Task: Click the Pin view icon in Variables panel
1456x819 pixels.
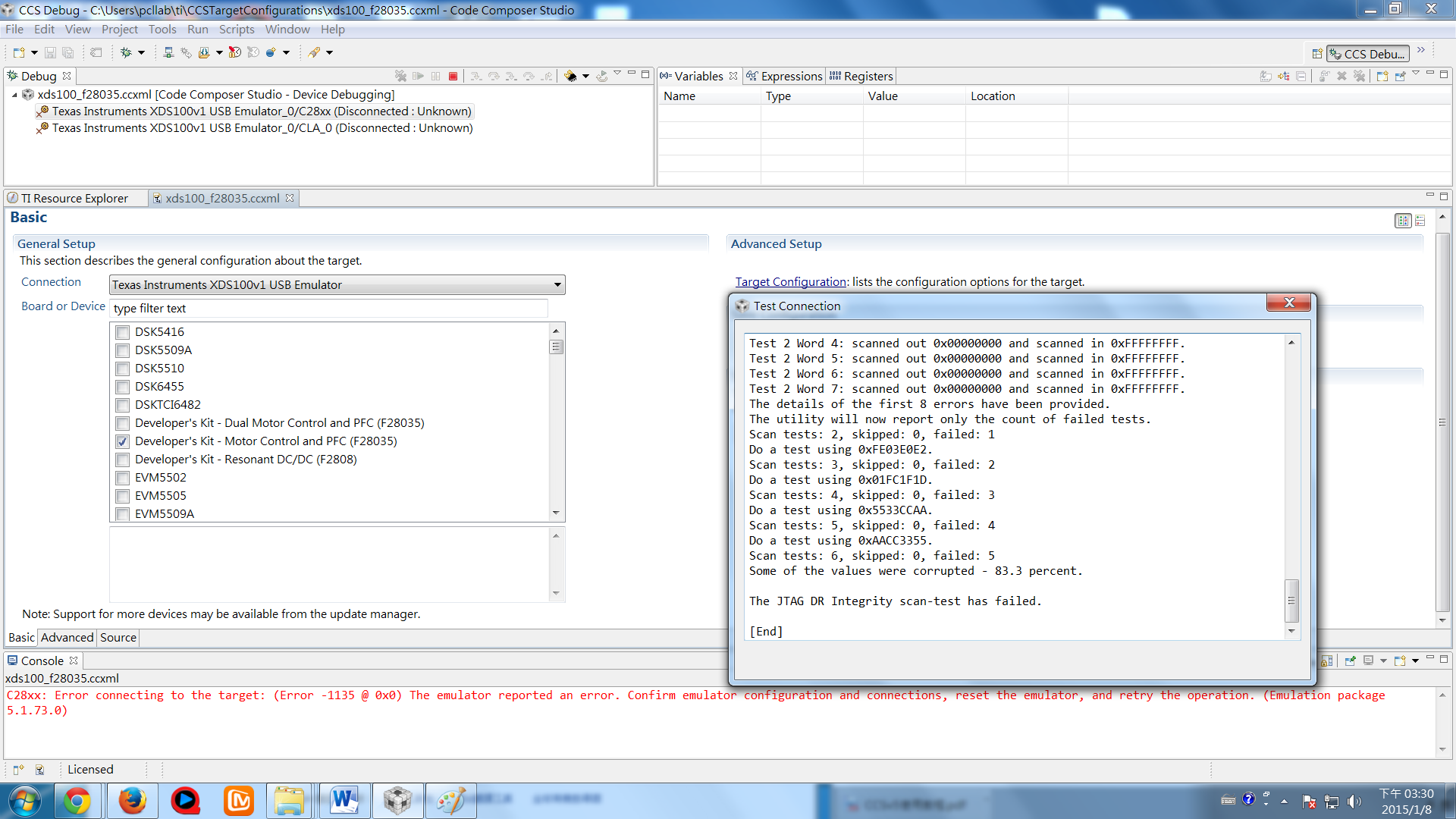Action: [1400, 76]
